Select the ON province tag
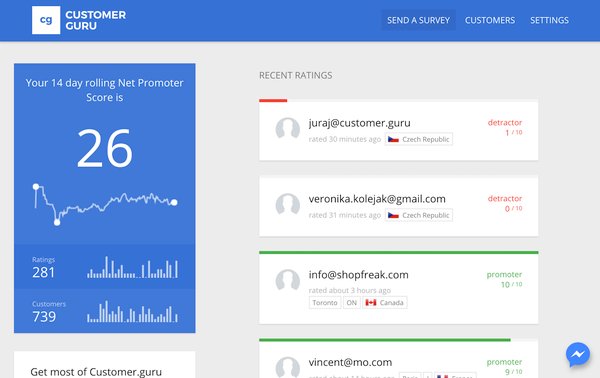600x378 pixels. click(352, 303)
